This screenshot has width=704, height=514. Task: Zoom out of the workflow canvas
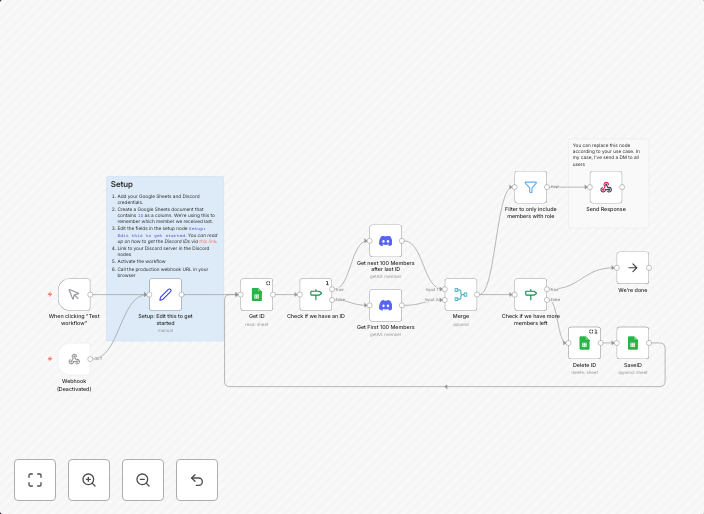143,480
